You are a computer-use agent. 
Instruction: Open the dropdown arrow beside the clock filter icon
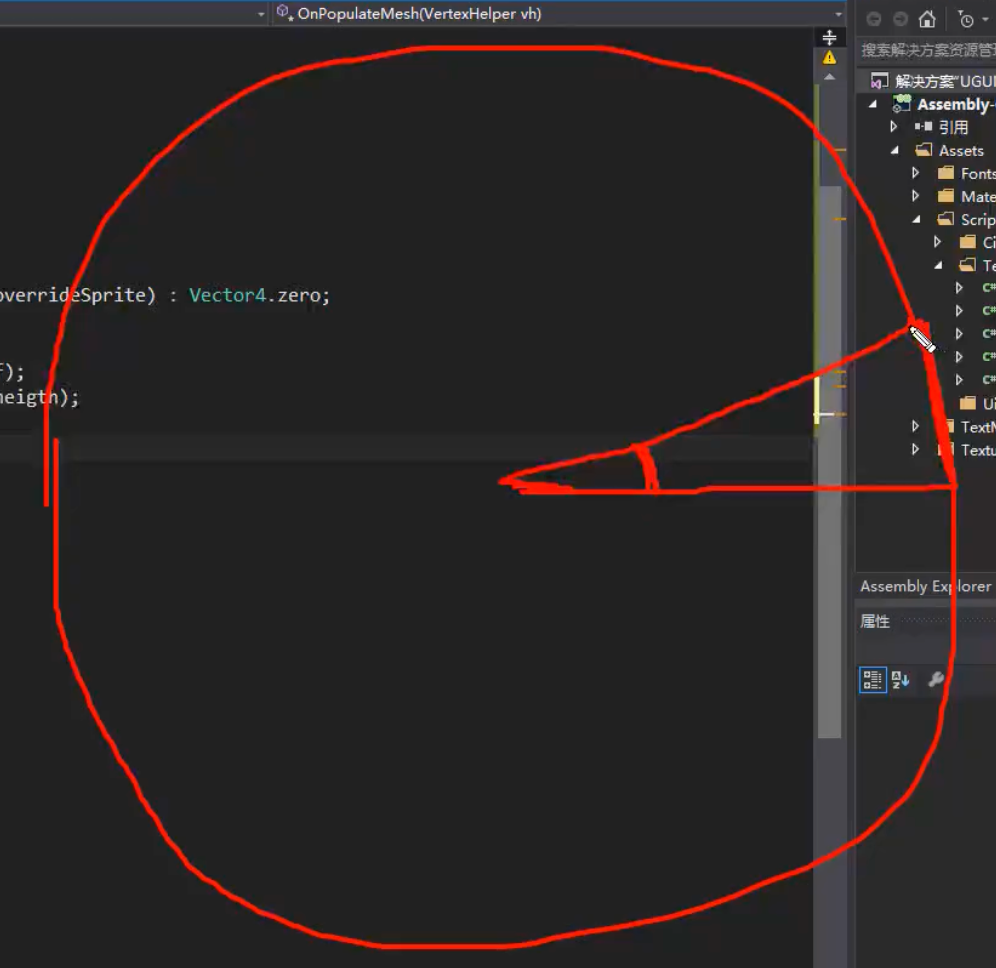tap(985, 20)
